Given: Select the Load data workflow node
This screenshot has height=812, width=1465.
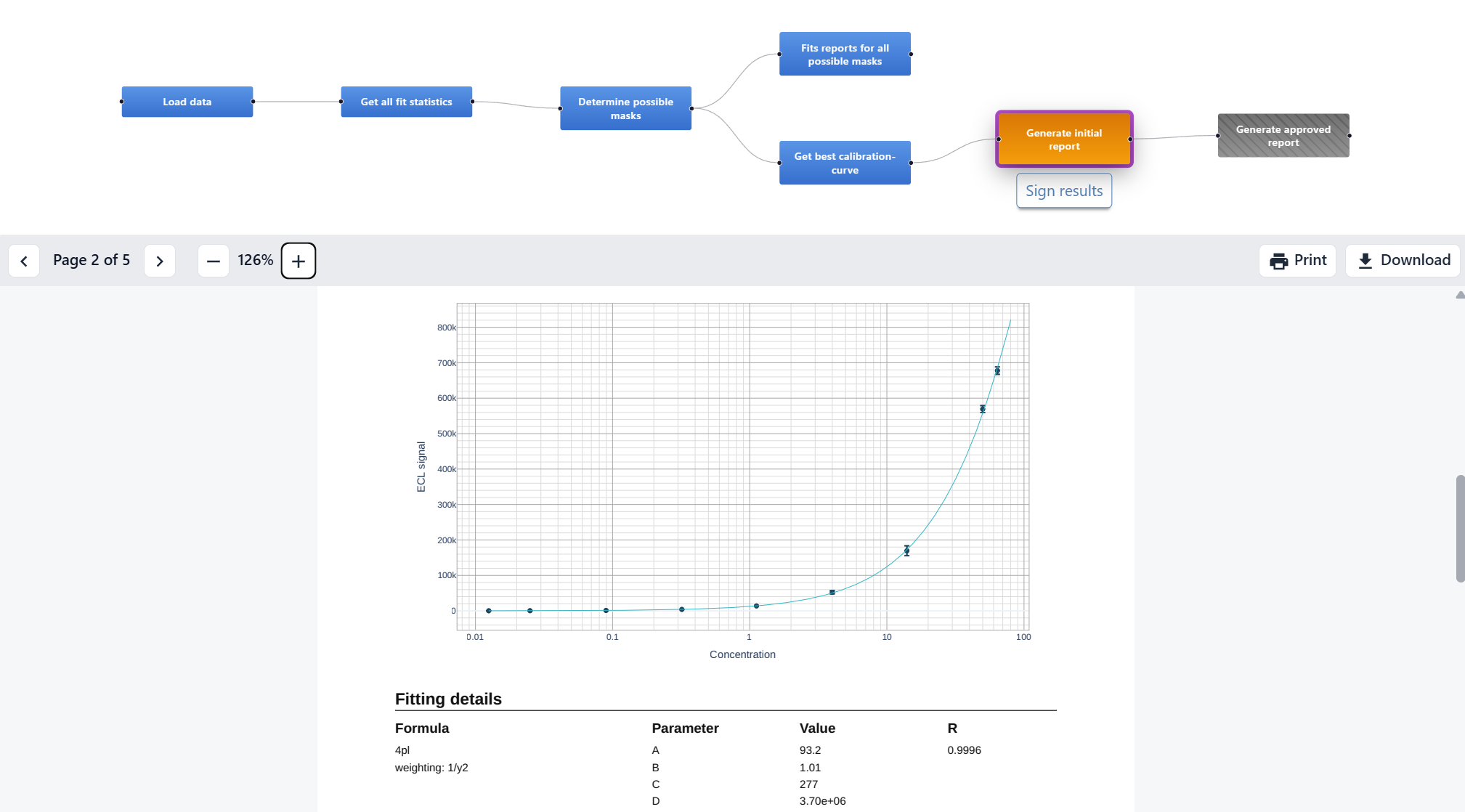Looking at the screenshot, I should (x=187, y=102).
